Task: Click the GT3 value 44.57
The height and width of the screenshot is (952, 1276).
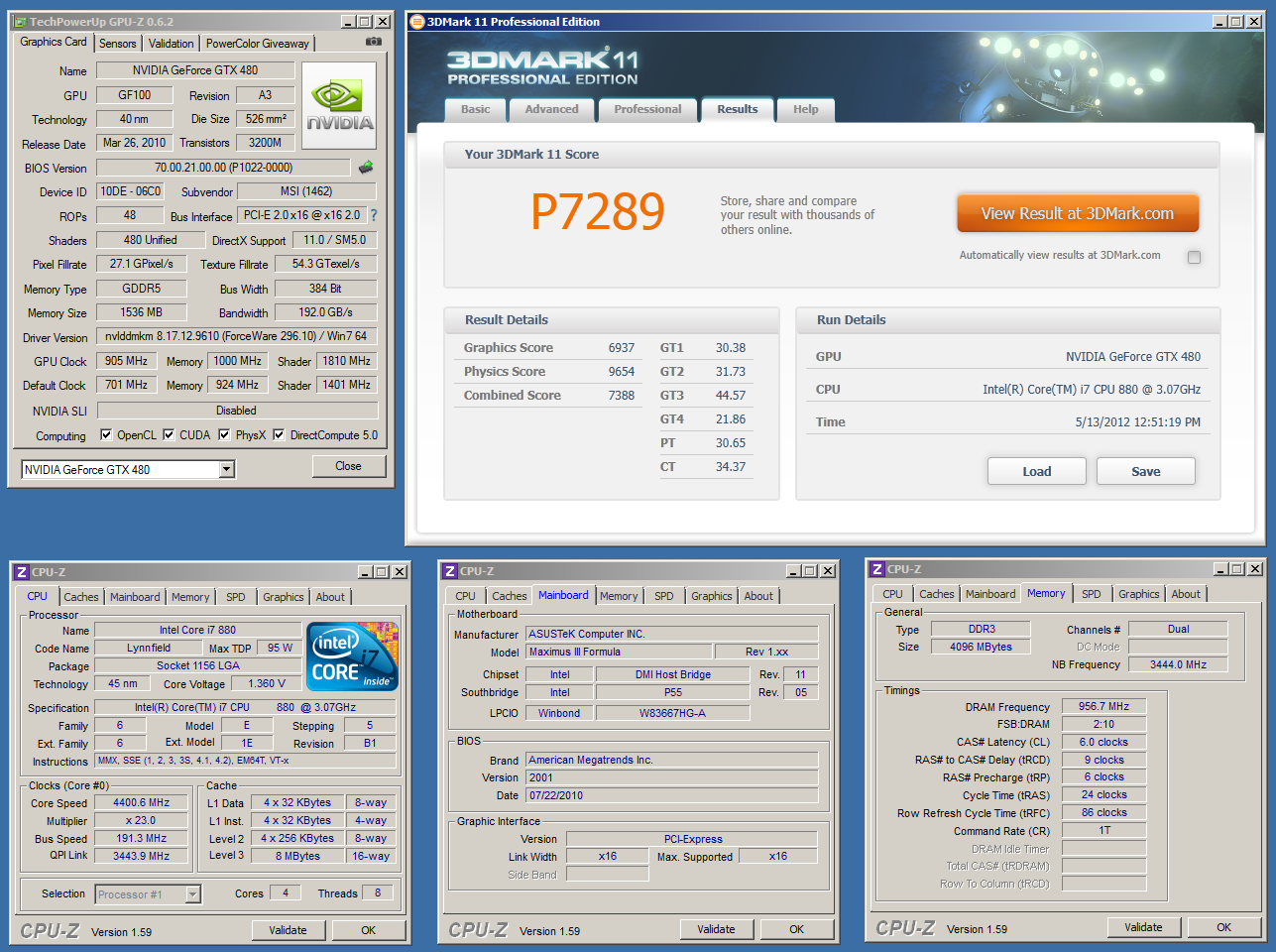Action: pos(731,396)
